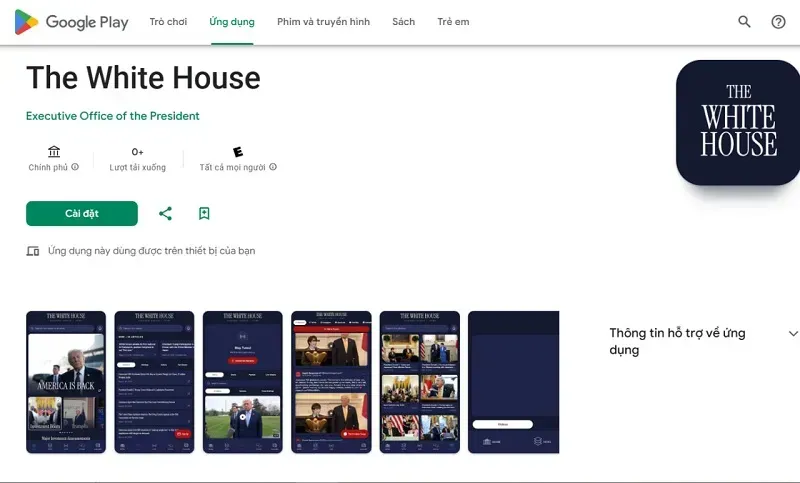Click the E content rating icon
The height and width of the screenshot is (483, 800).
(x=238, y=151)
